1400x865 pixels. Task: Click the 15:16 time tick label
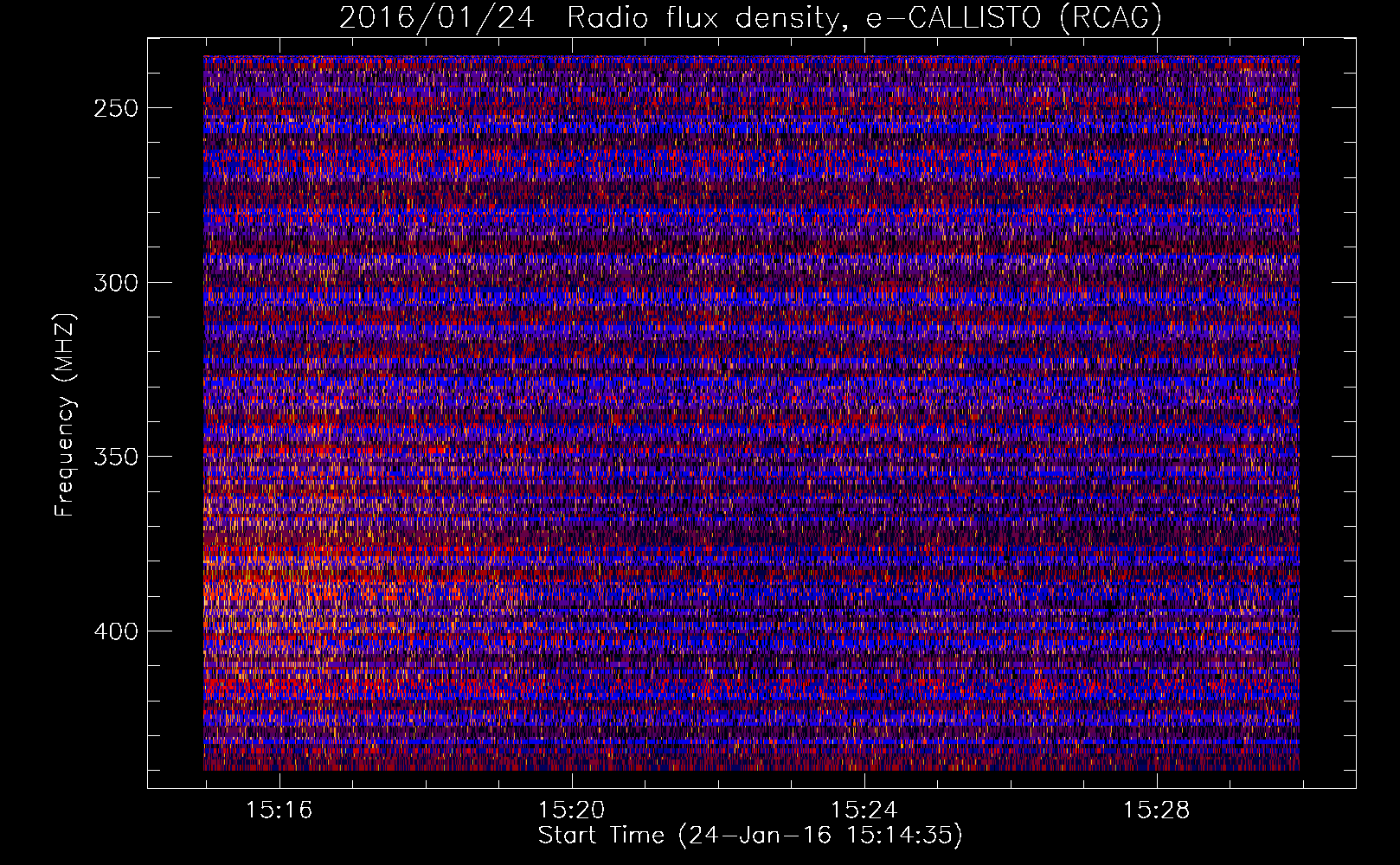pyautogui.click(x=279, y=811)
